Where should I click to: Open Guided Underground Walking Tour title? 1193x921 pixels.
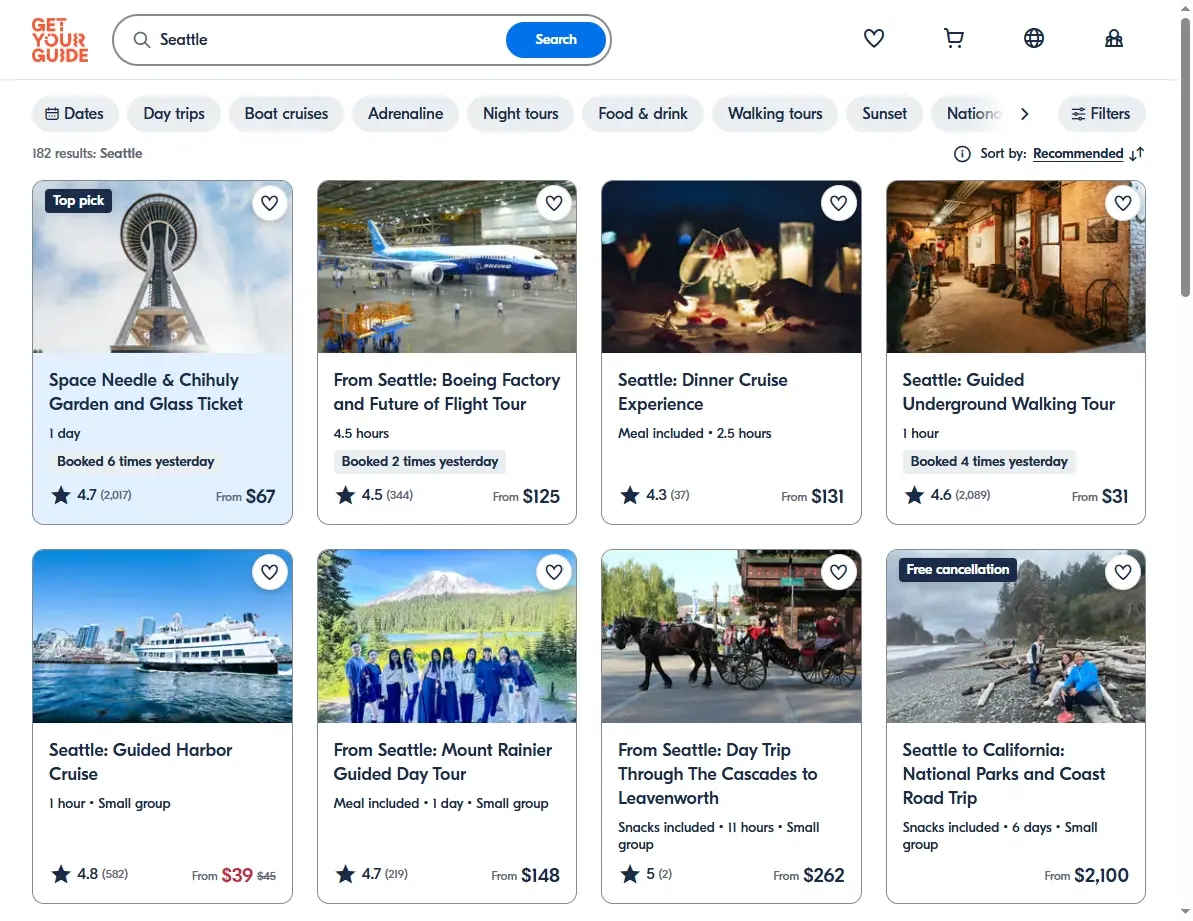pyautogui.click(x=1008, y=392)
